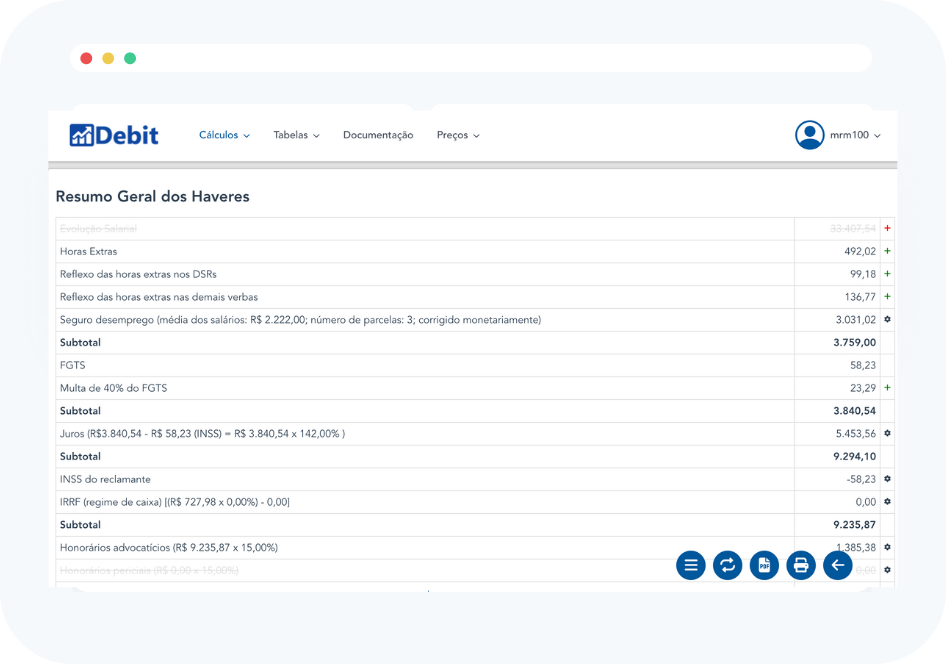The width and height of the screenshot is (946, 664).
Task: Go back using the round arrow button
Action: coord(838,565)
